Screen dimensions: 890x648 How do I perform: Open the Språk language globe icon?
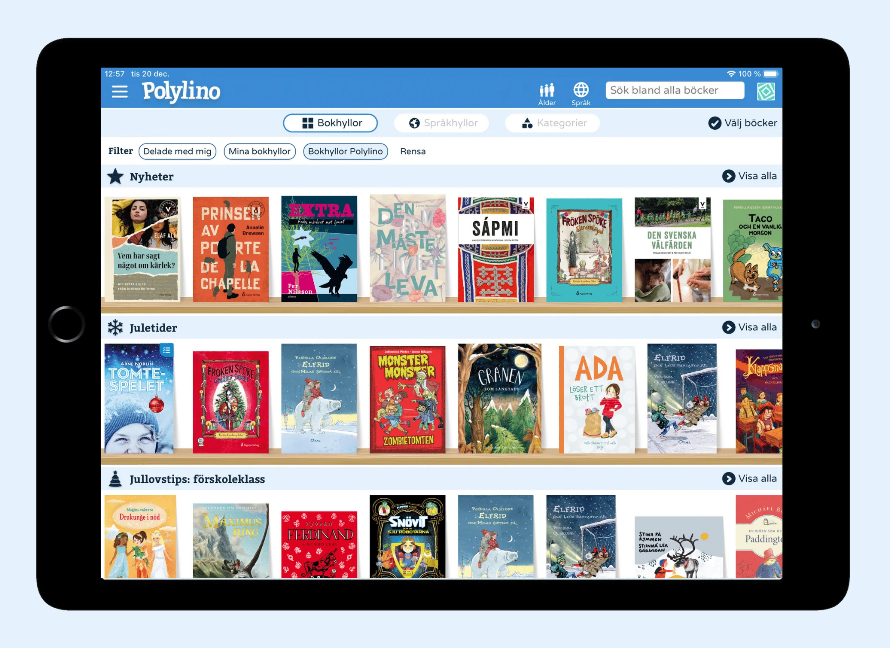[581, 94]
